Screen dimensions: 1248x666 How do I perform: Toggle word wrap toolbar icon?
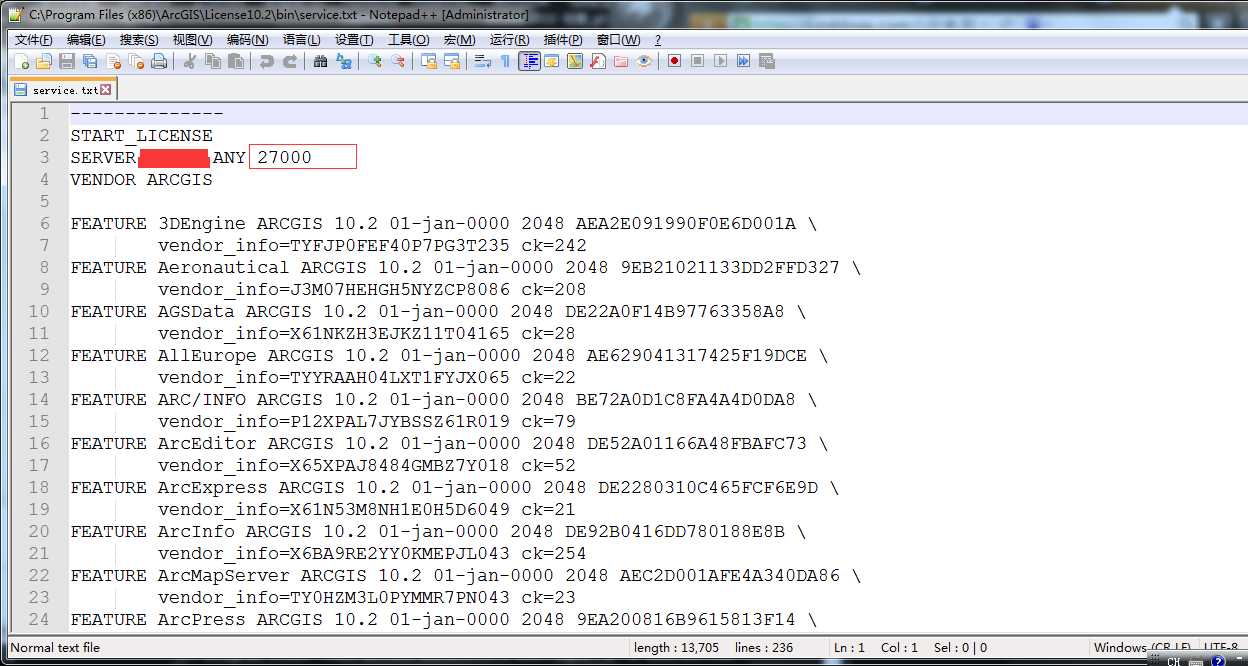482,61
